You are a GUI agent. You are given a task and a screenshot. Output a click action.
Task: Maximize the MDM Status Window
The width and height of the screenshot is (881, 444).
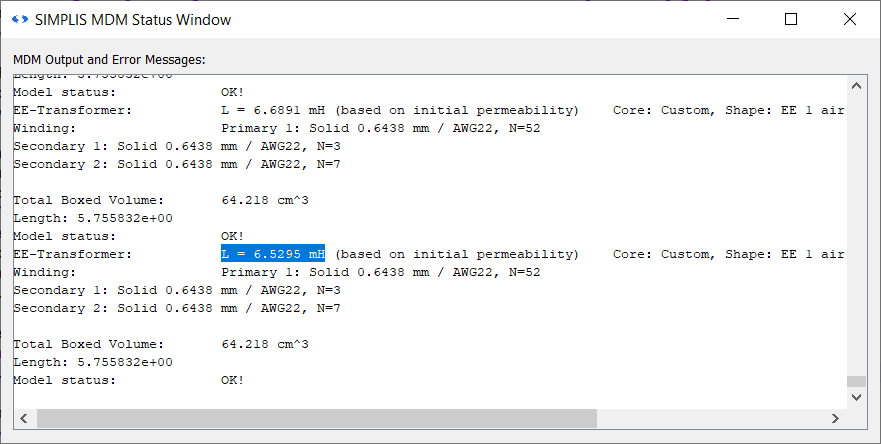coord(791,20)
